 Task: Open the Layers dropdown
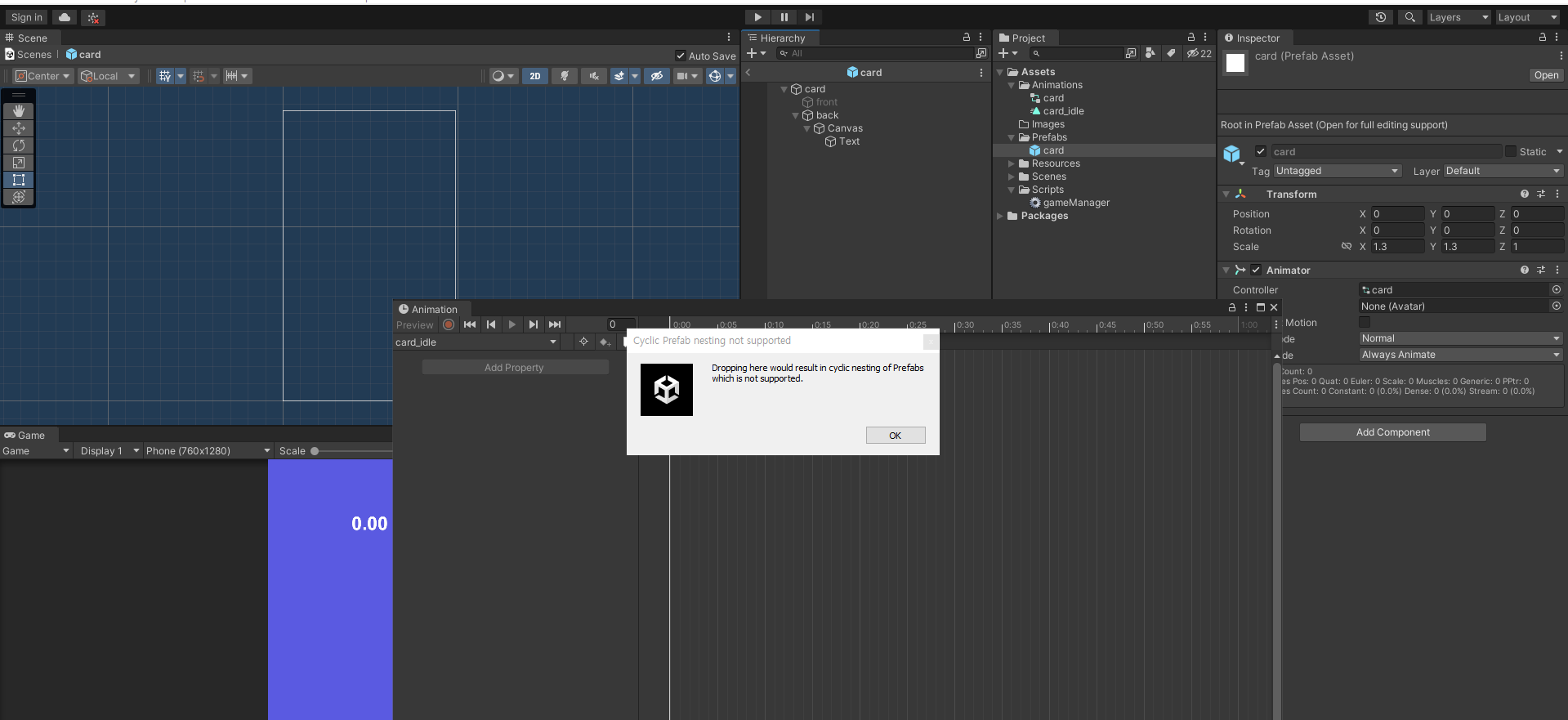(x=1459, y=17)
